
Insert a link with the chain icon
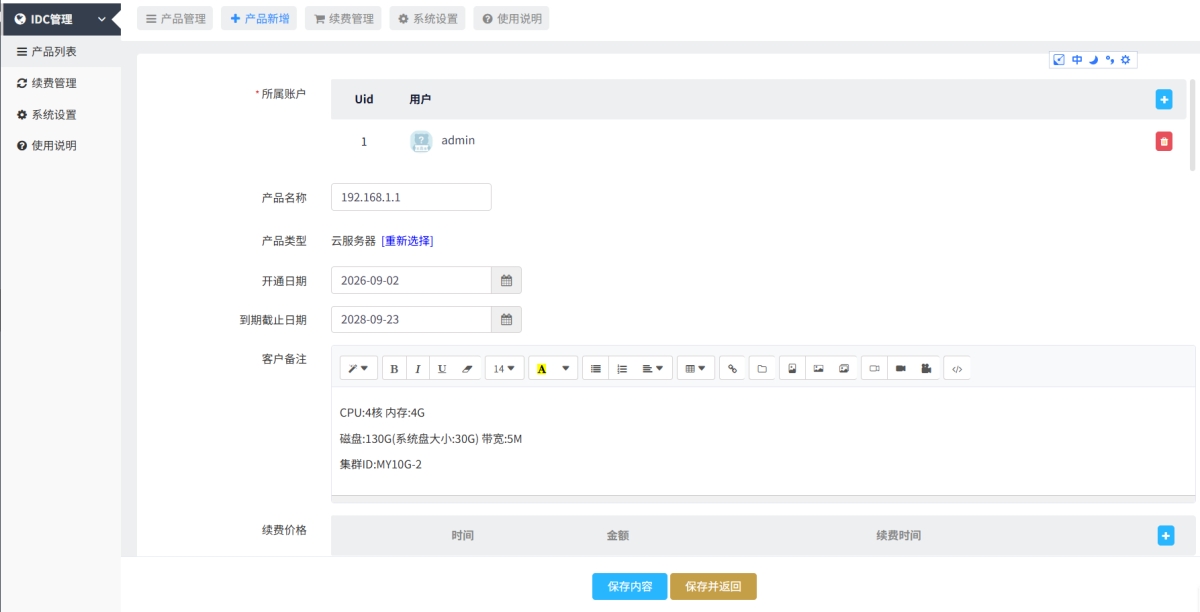[732, 369]
